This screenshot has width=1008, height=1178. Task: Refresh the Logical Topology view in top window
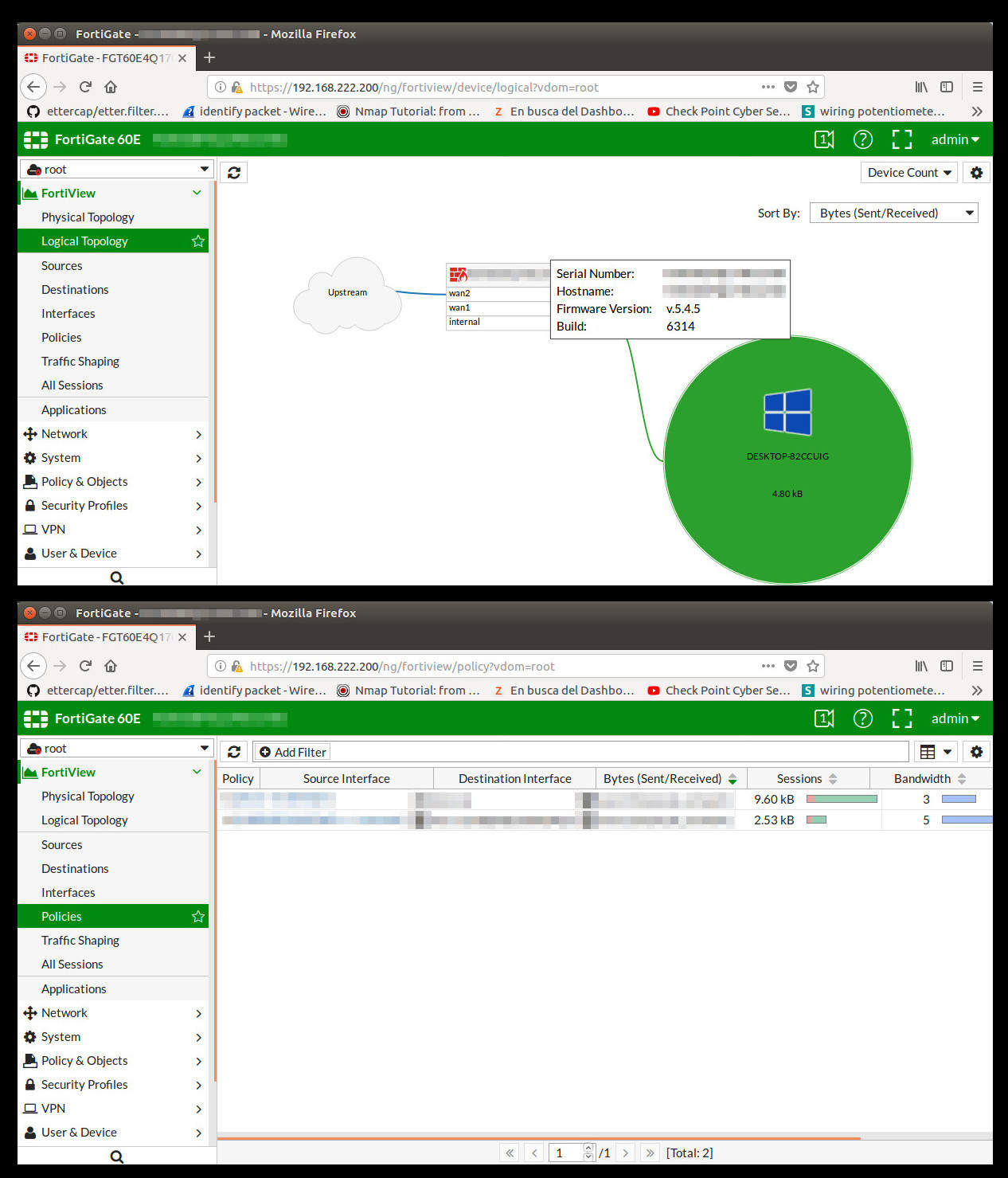234,173
